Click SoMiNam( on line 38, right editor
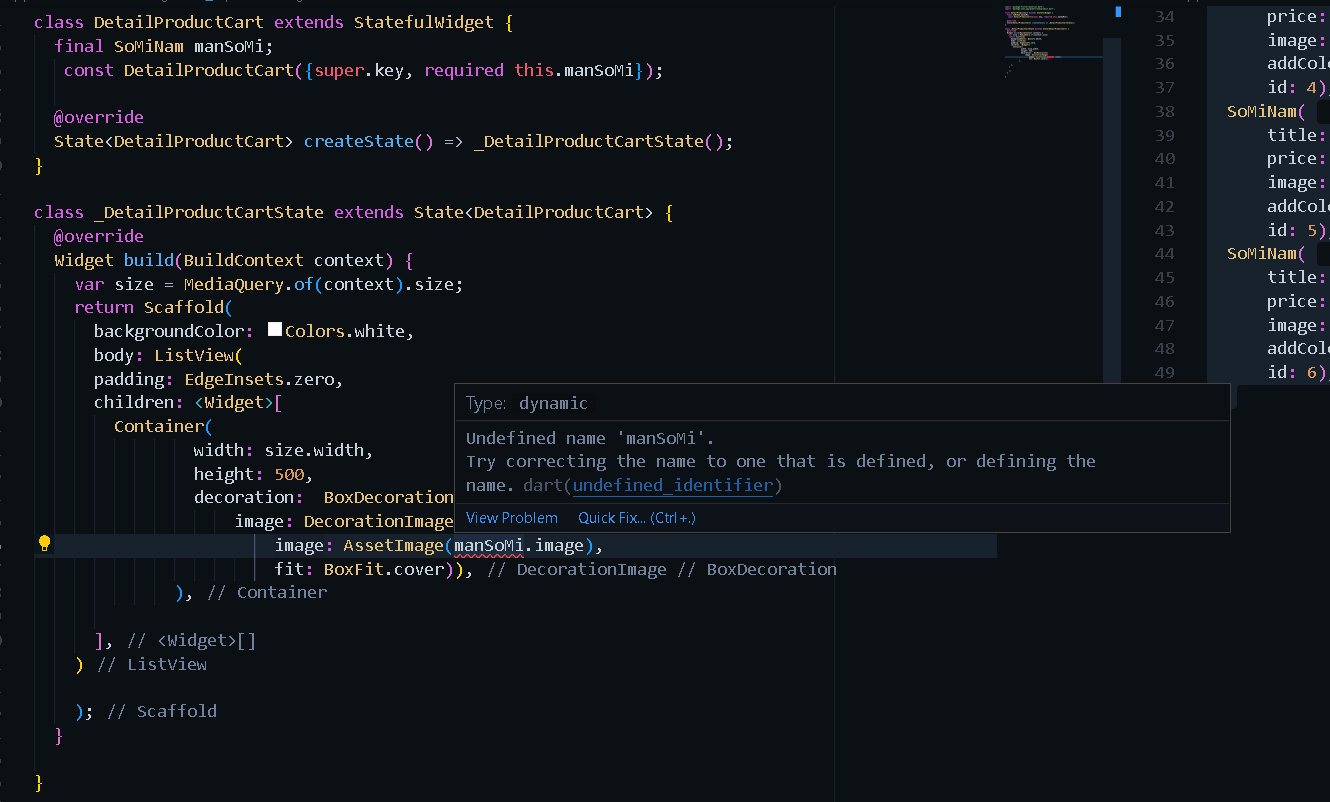1330x802 pixels. pos(1266,111)
